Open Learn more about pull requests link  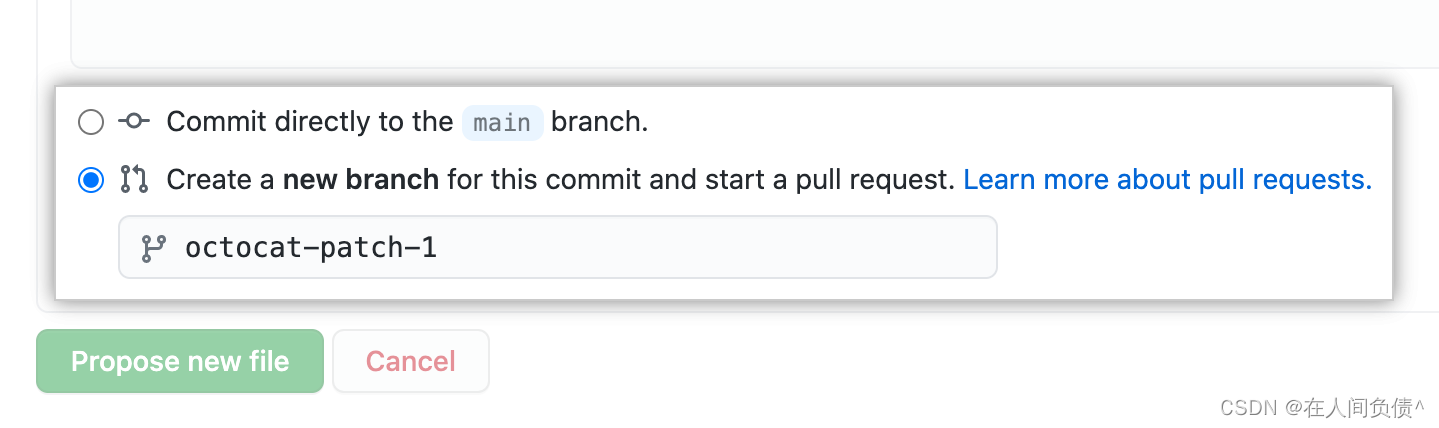(1167, 180)
